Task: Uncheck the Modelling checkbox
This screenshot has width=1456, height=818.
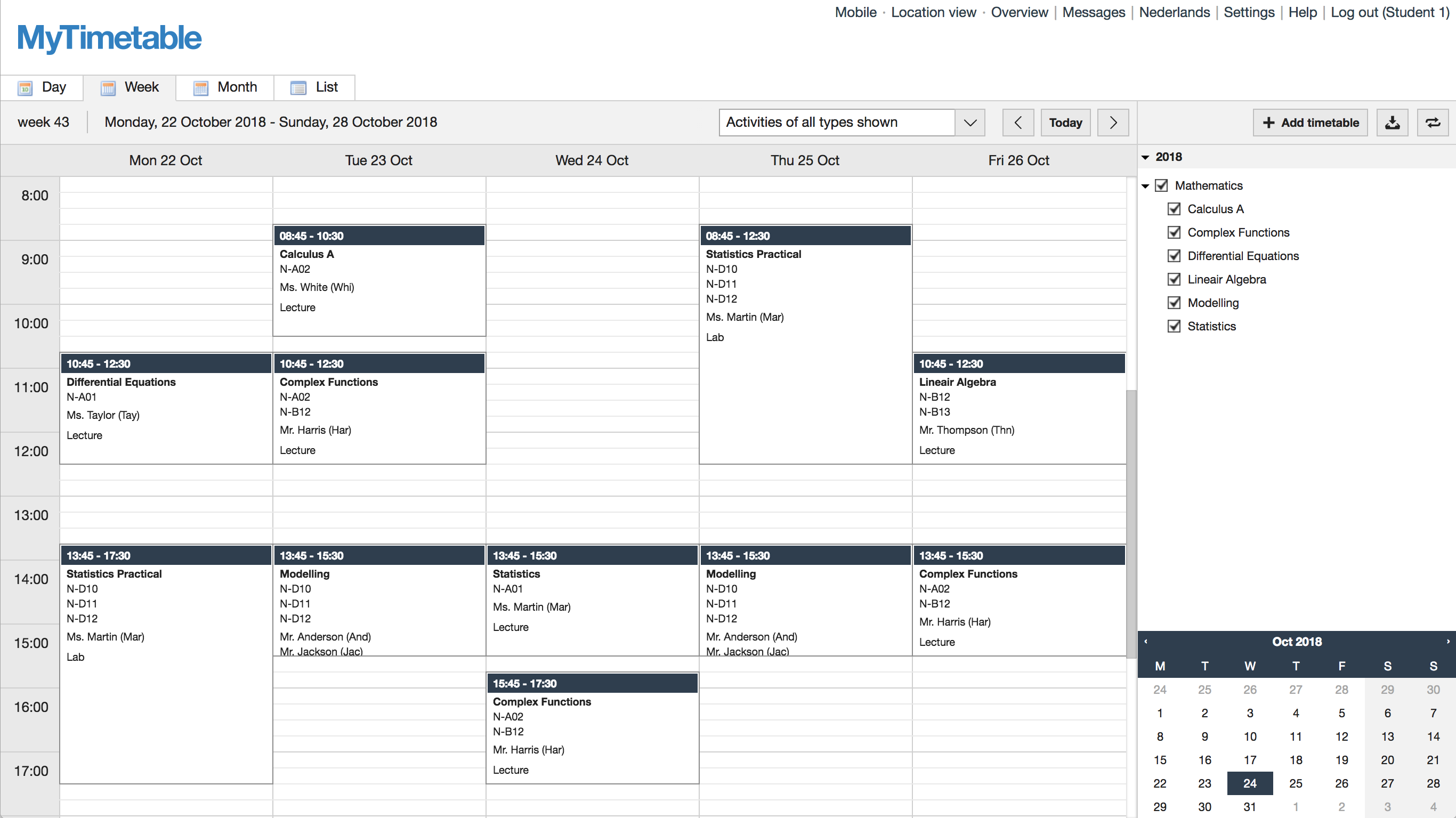Action: coord(1175,303)
